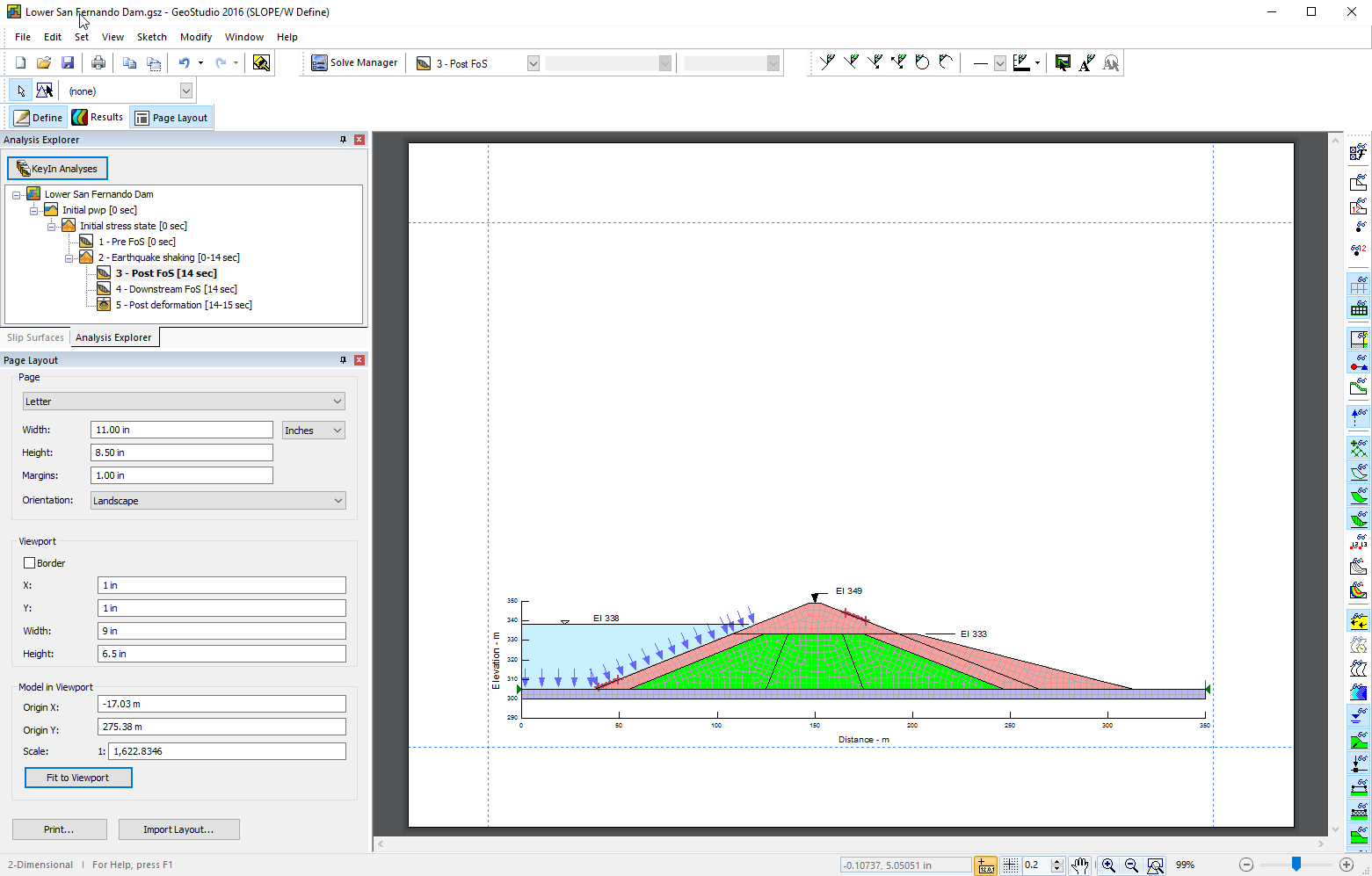The height and width of the screenshot is (876, 1372).
Task: Open the Letter page size dropdown
Action: 183,402
